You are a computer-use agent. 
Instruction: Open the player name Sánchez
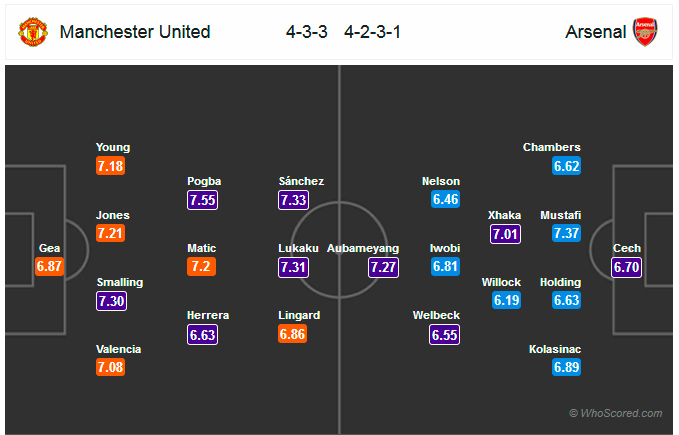[301, 181]
